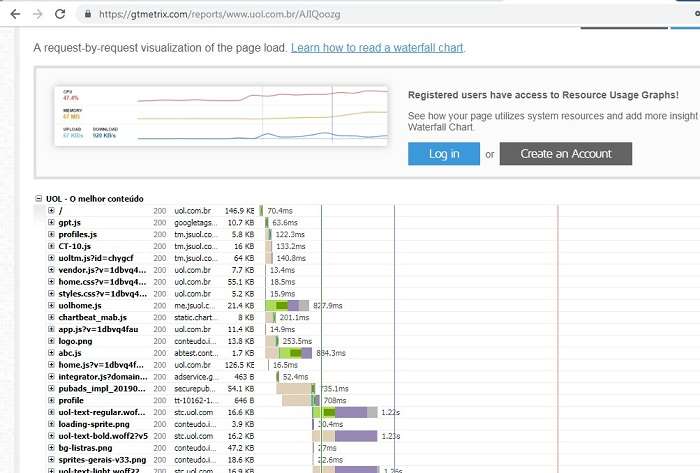Expand the home.js request row
The image size is (700, 473).
[x=51, y=365]
